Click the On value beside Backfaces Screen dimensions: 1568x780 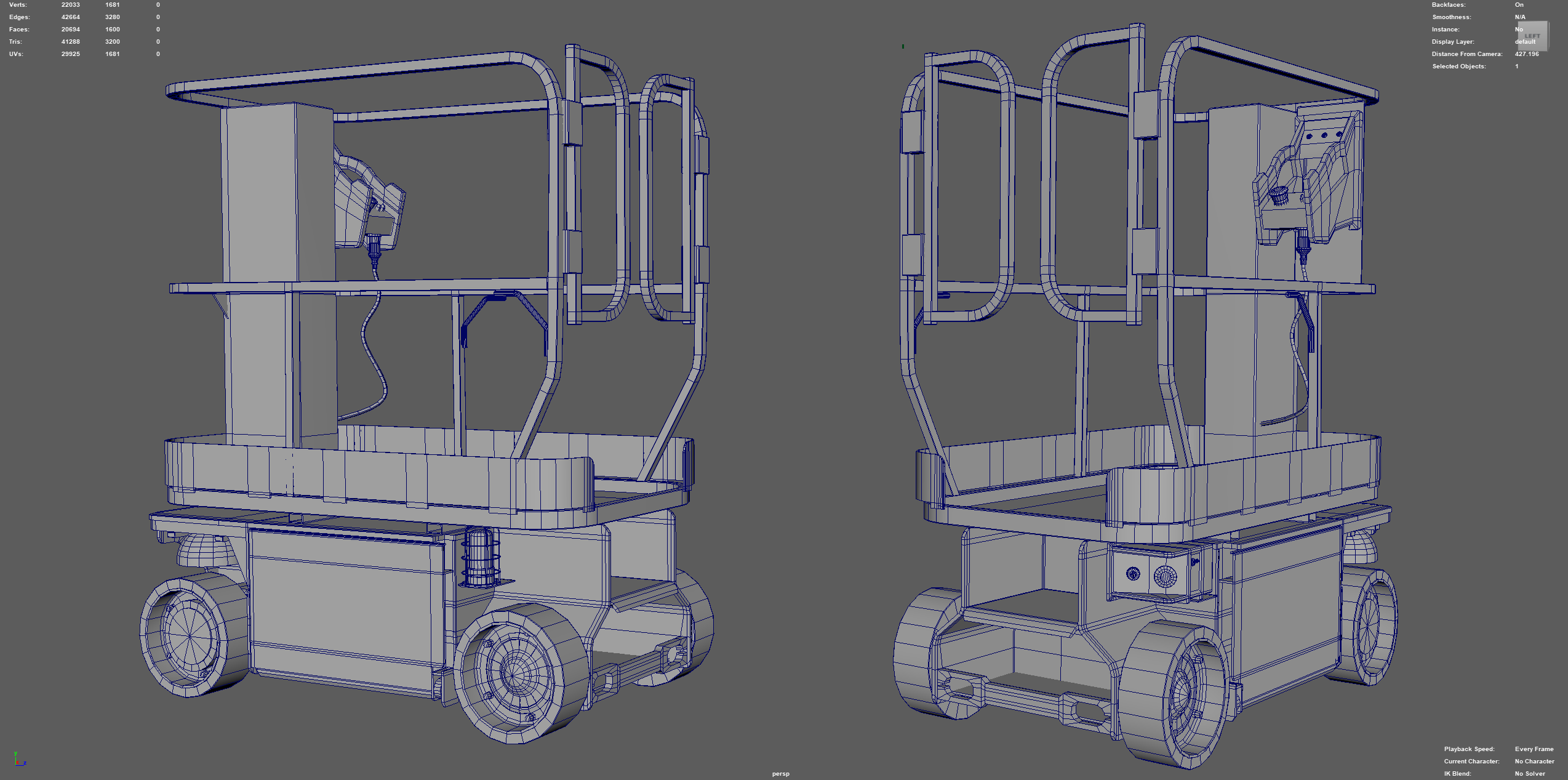pyautogui.click(x=1519, y=5)
